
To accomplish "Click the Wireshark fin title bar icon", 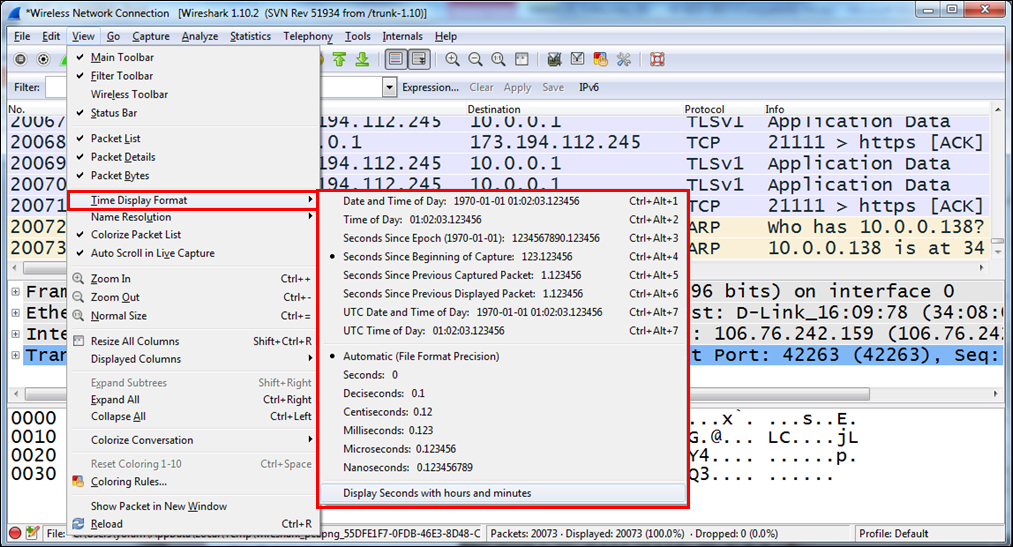I will pos(14,13).
